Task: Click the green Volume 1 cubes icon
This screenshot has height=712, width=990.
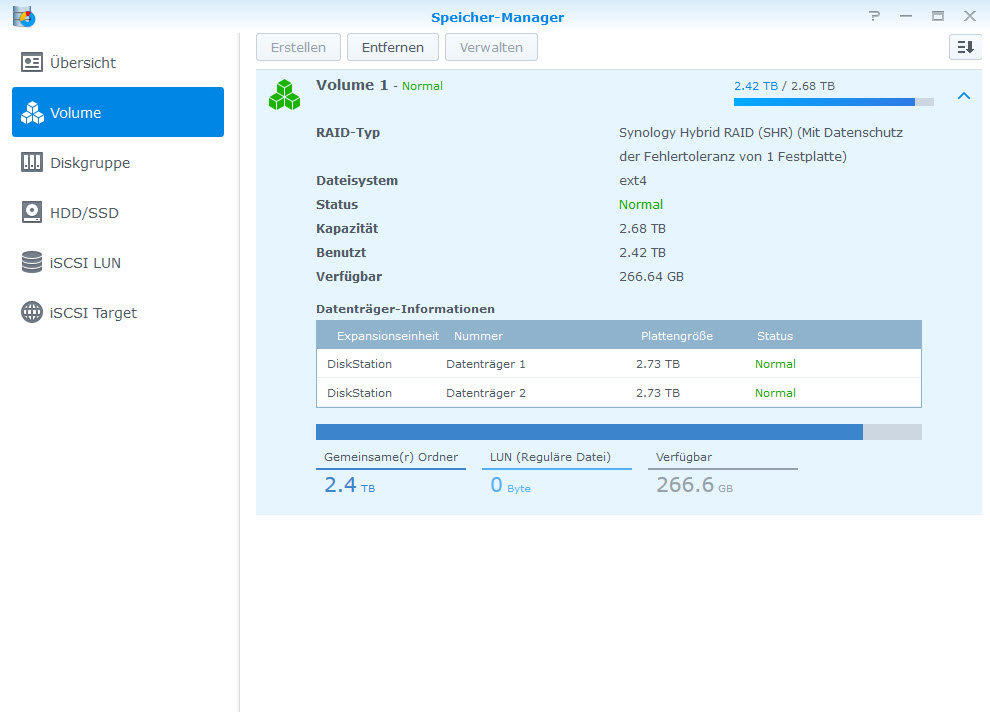Action: pos(284,95)
